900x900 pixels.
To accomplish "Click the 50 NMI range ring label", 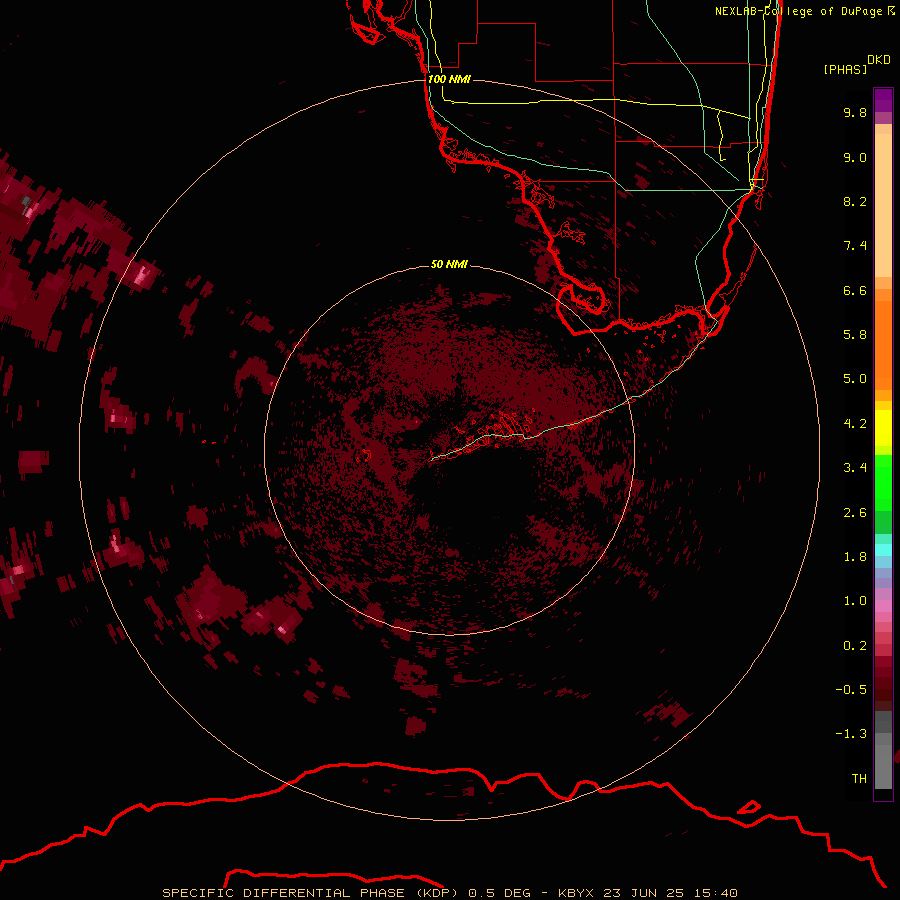I will coord(449,265).
